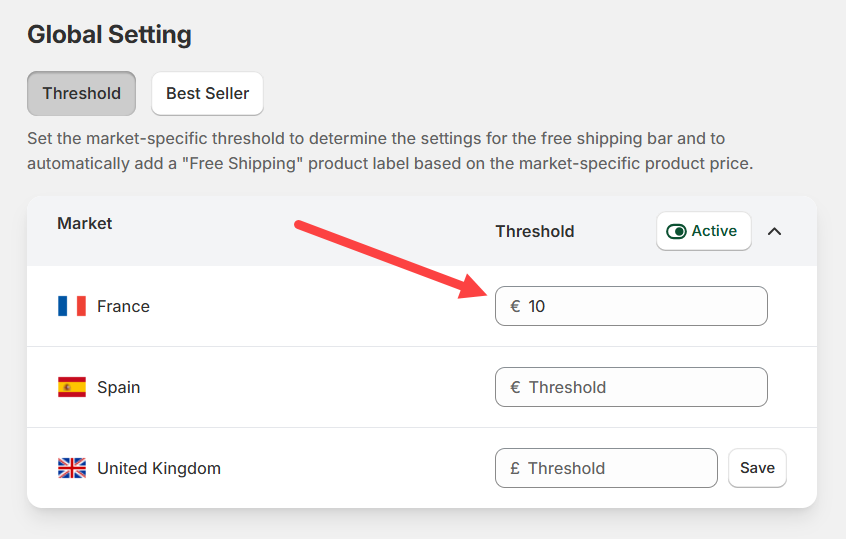This screenshot has width=846, height=539.
Task: Select the Spain market row label
Action: (x=118, y=387)
